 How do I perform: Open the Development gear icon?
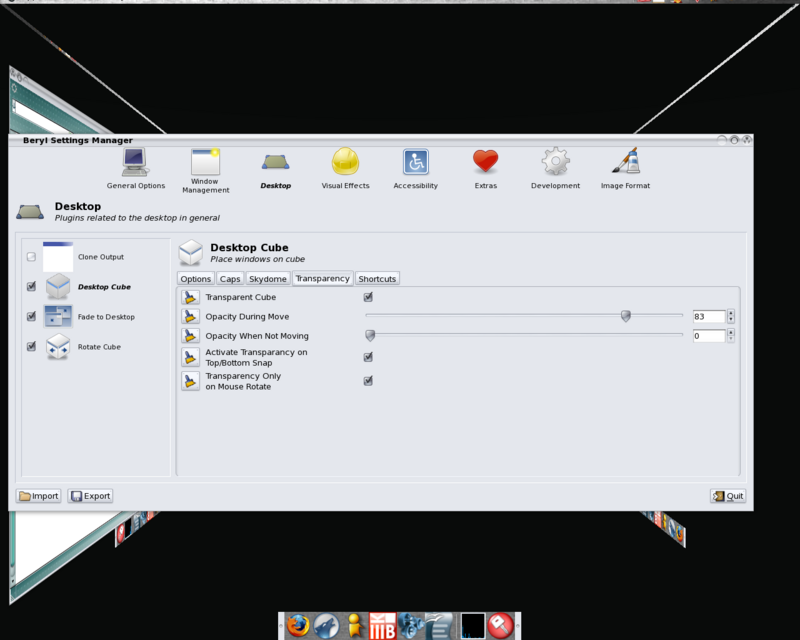(x=556, y=162)
